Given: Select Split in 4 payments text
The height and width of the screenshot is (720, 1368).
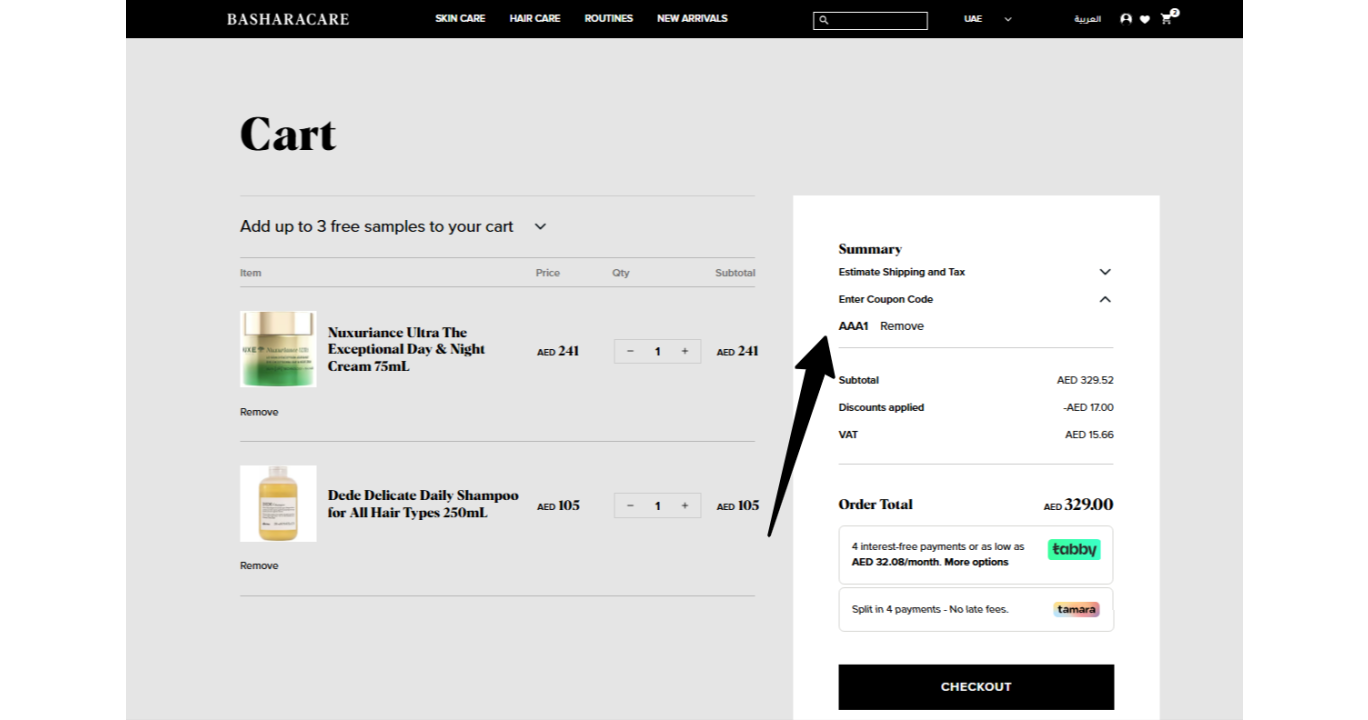Looking at the screenshot, I should 930,609.
